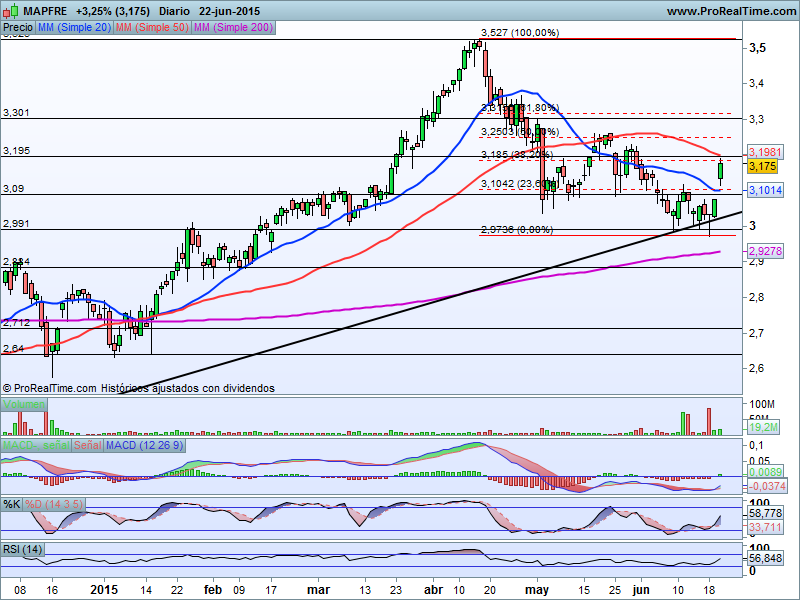Click the 2,712 horizontal level label
The image size is (800, 600).
tap(16, 322)
